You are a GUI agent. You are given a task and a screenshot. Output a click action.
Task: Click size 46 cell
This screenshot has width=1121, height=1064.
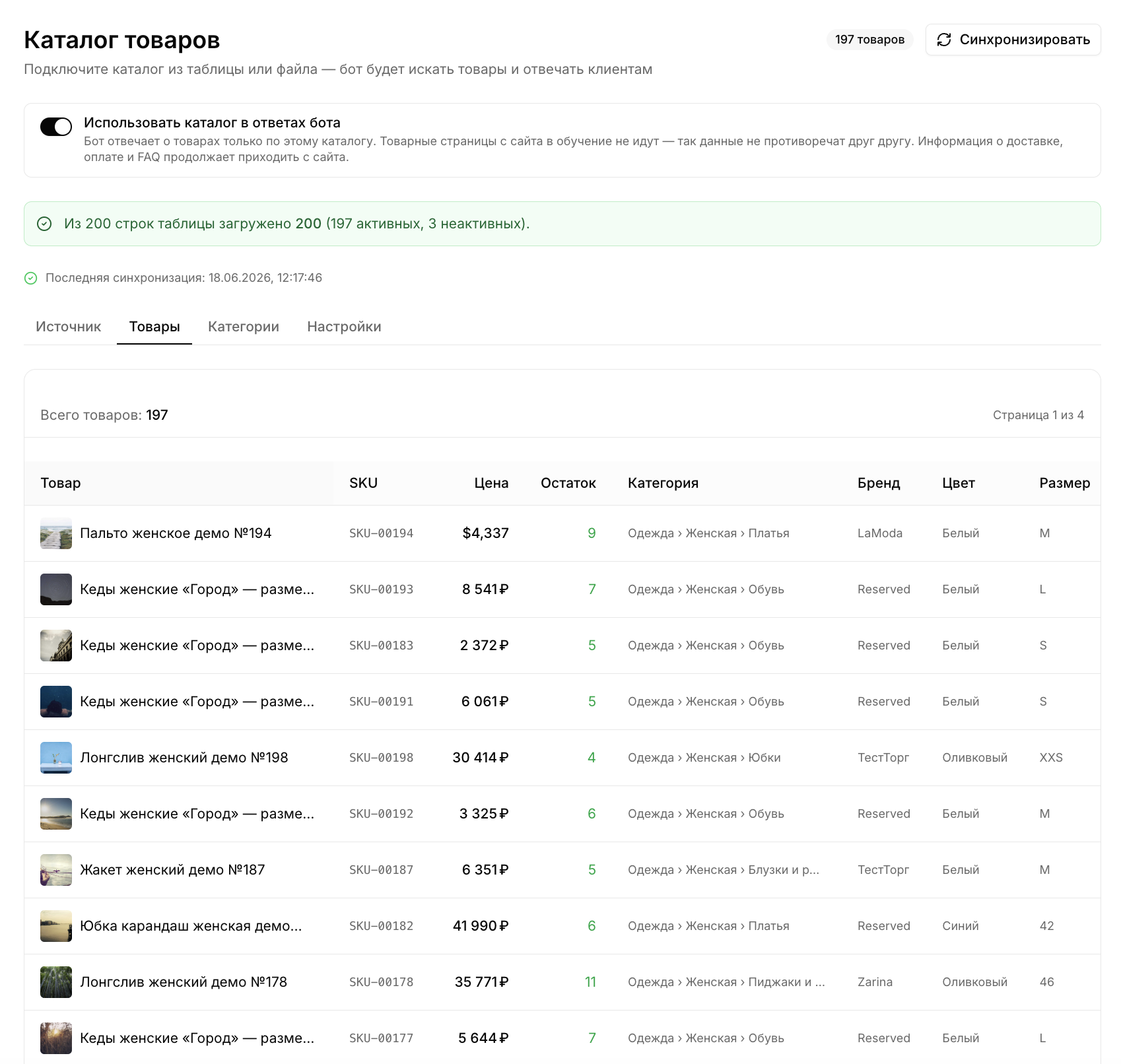(x=1046, y=982)
